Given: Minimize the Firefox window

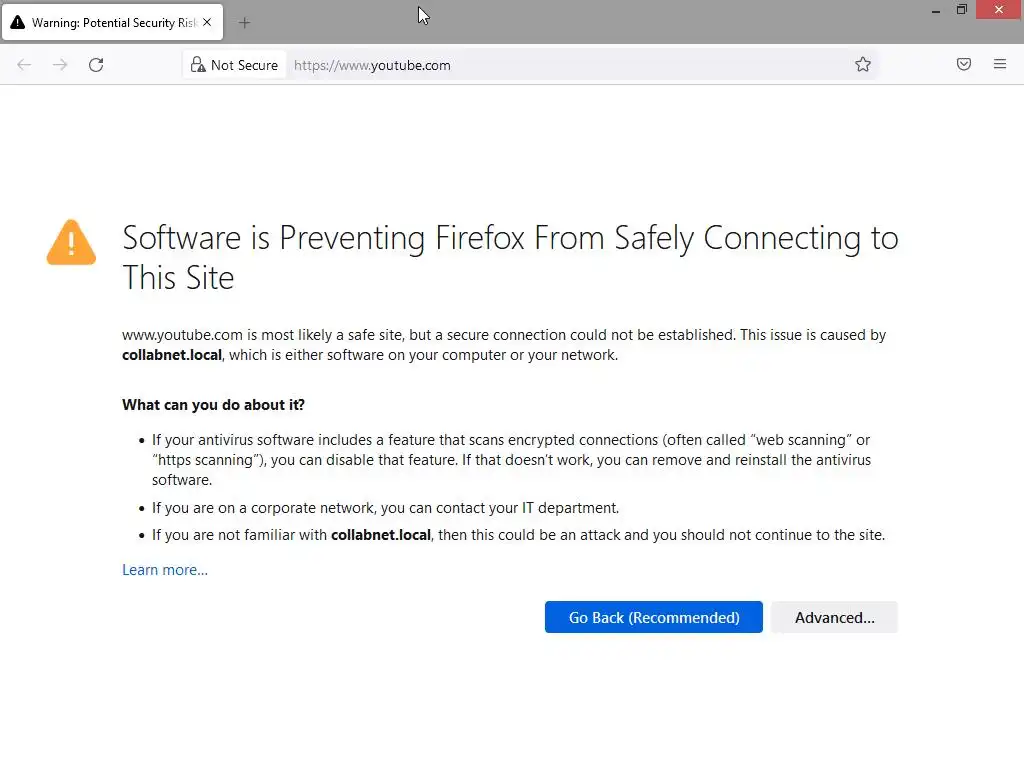Looking at the screenshot, I should [x=936, y=10].
